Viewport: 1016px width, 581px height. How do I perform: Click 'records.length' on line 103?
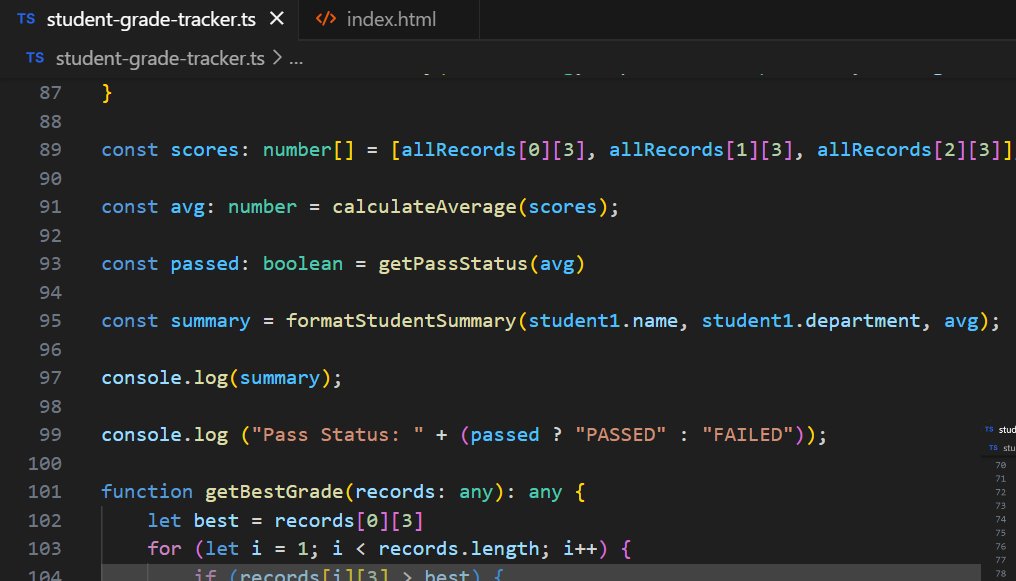(458, 549)
